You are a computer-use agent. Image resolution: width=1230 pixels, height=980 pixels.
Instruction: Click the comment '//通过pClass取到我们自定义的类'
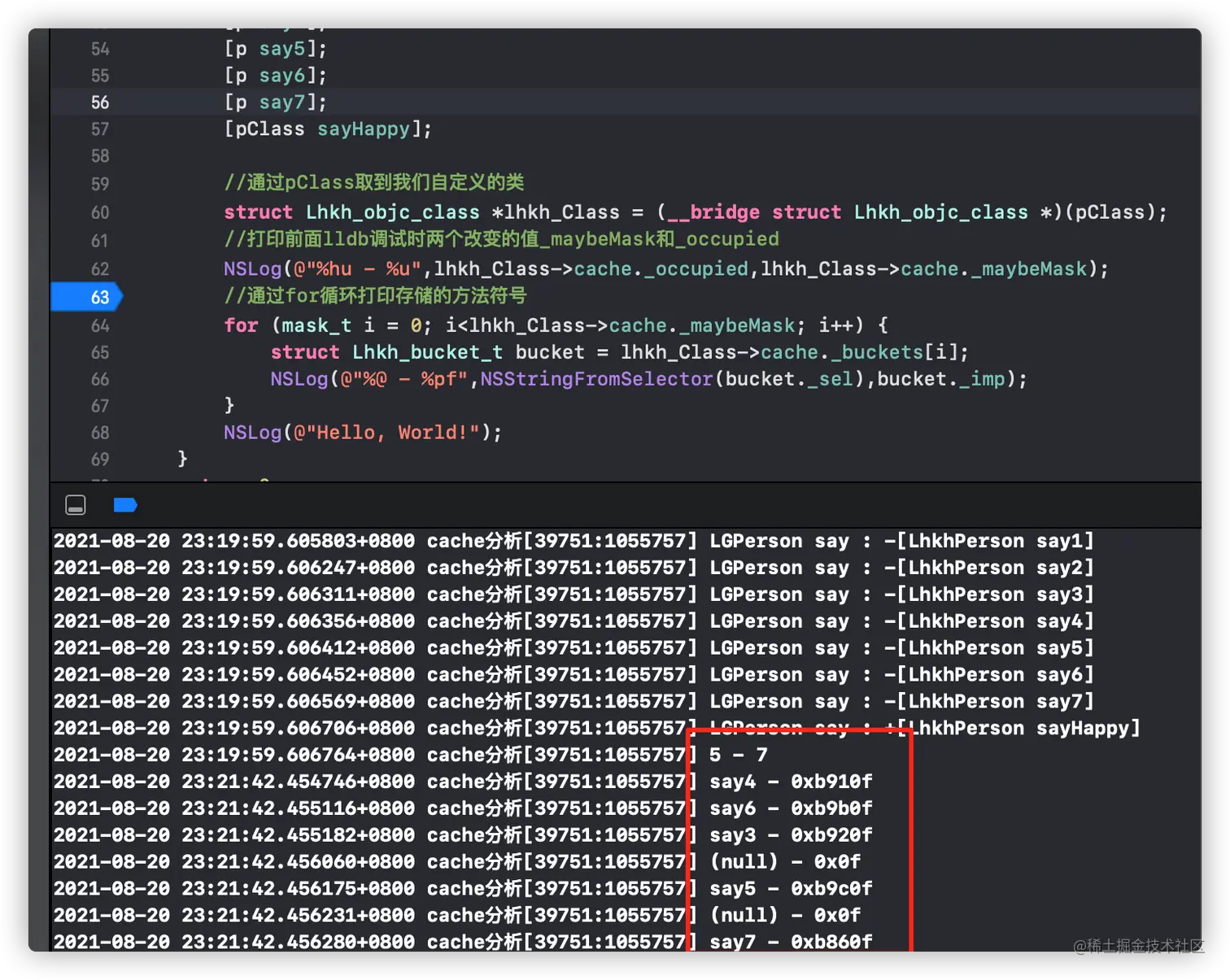[374, 182]
